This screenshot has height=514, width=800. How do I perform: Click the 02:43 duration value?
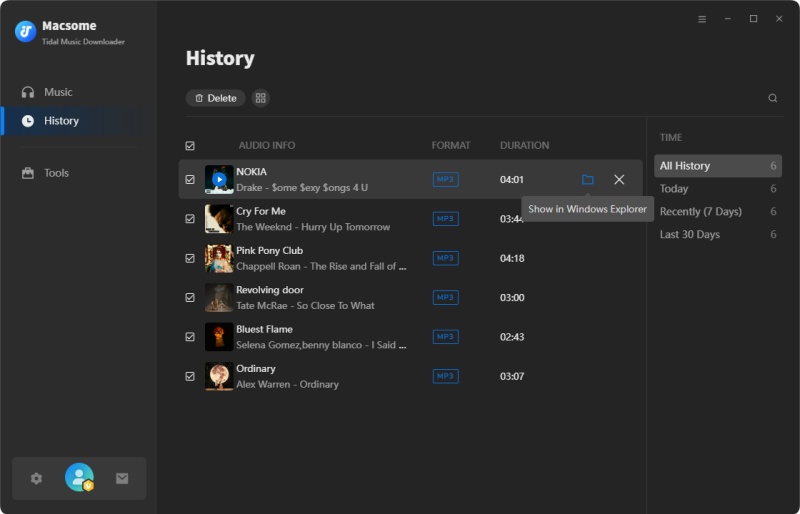(512, 337)
